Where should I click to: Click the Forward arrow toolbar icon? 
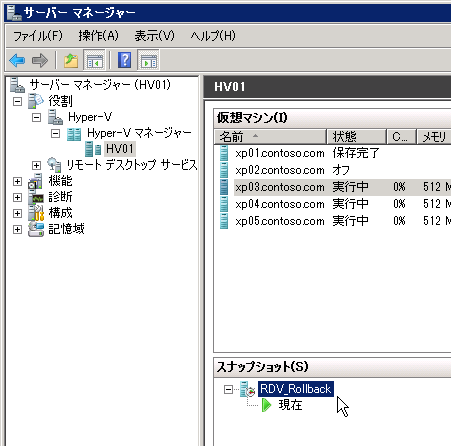tap(40, 61)
